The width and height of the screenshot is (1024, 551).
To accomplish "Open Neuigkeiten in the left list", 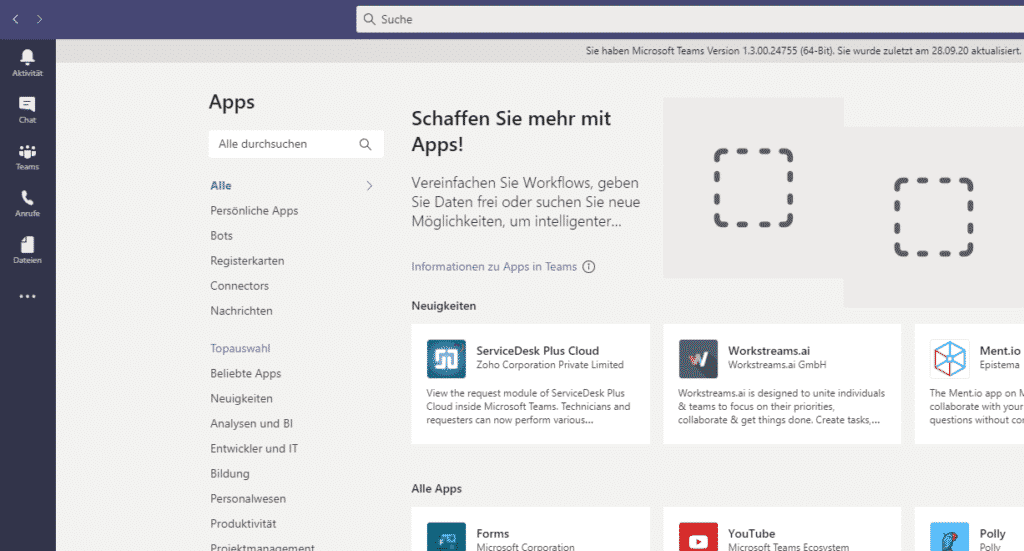I will [241, 398].
